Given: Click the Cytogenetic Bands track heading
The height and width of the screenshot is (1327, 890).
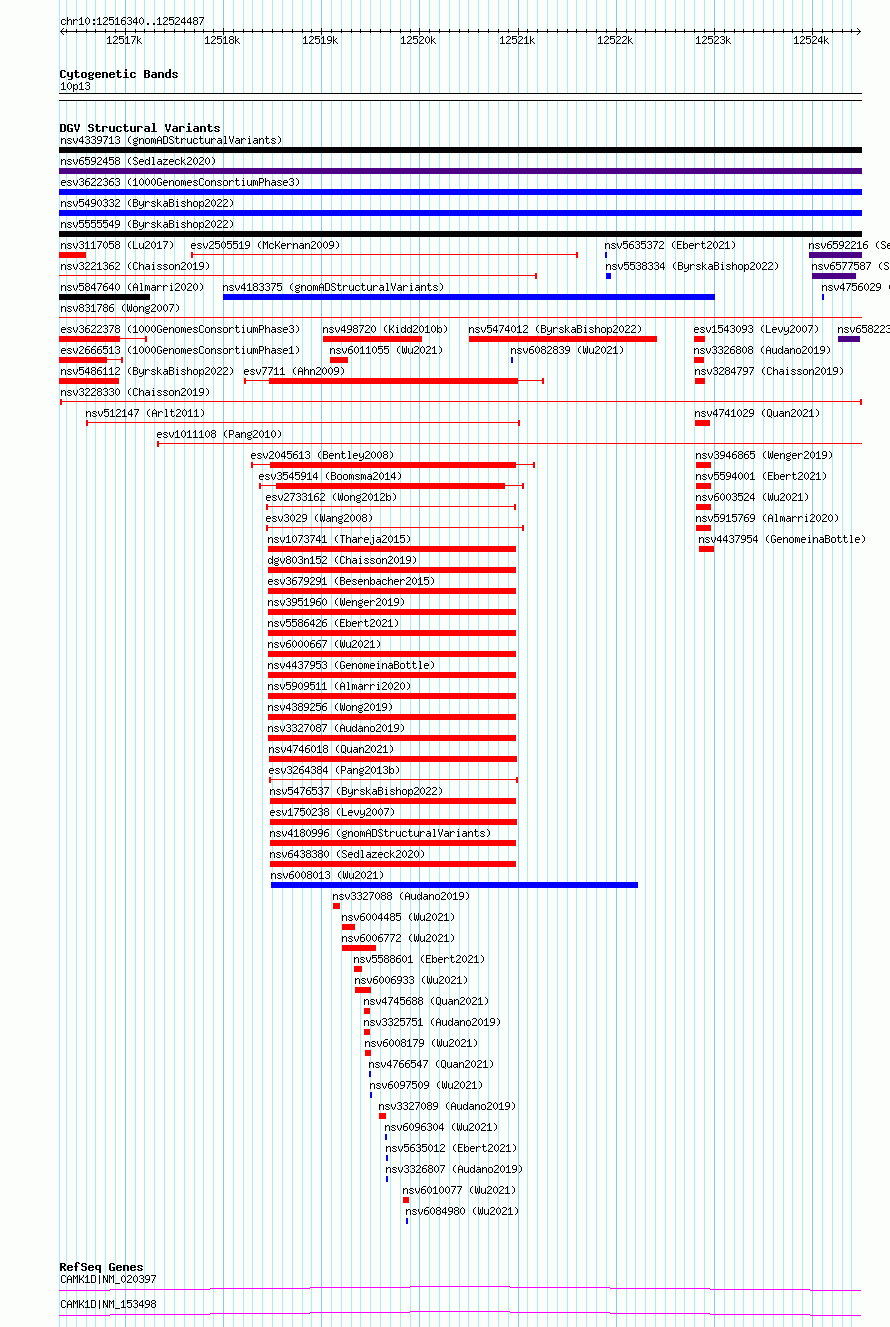Looking at the screenshot, I should pyautogui.click(x=118, y=74).
